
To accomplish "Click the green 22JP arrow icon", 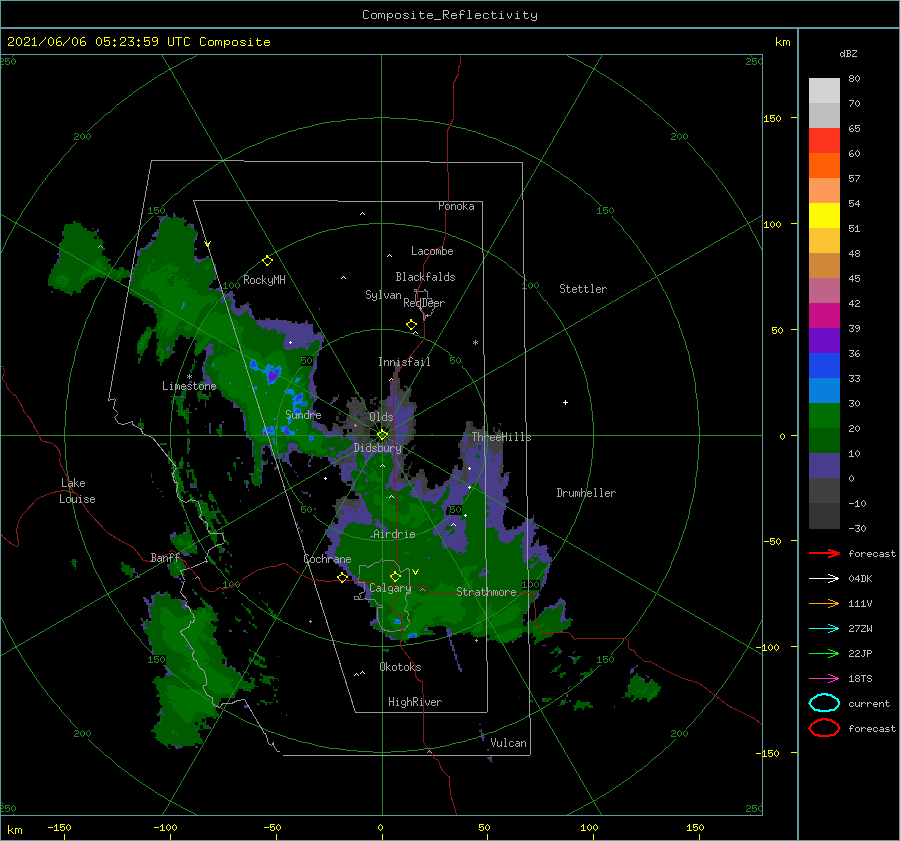I will pos(824,653).
